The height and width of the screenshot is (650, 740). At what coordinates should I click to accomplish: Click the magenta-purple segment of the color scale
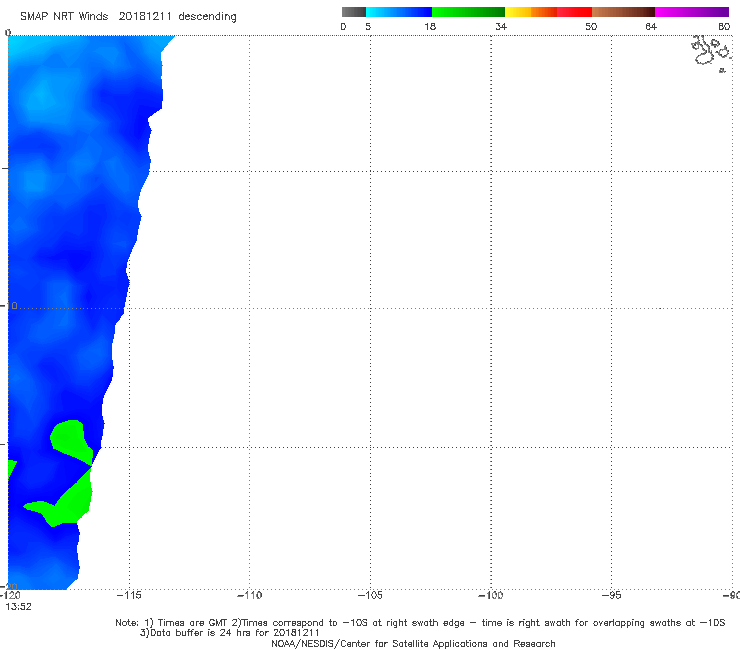pos(692,12)
